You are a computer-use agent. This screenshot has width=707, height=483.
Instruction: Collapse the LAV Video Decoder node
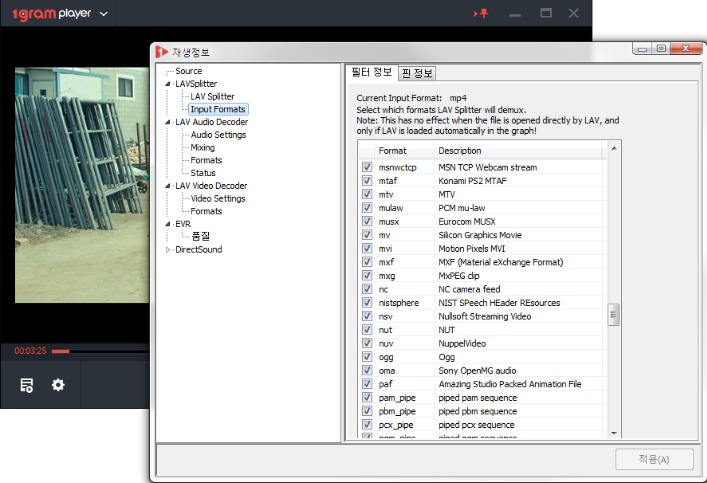(168, 186)
